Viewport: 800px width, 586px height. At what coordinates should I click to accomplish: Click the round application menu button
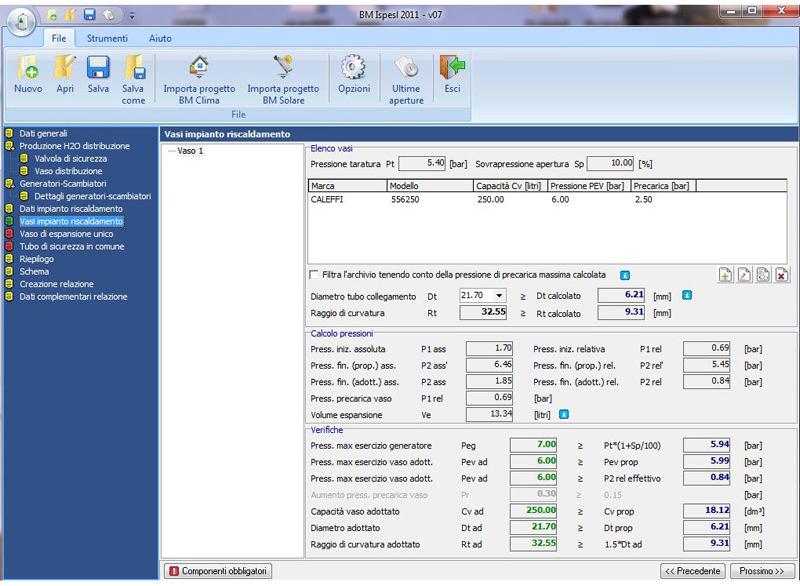tap(20, 20)
